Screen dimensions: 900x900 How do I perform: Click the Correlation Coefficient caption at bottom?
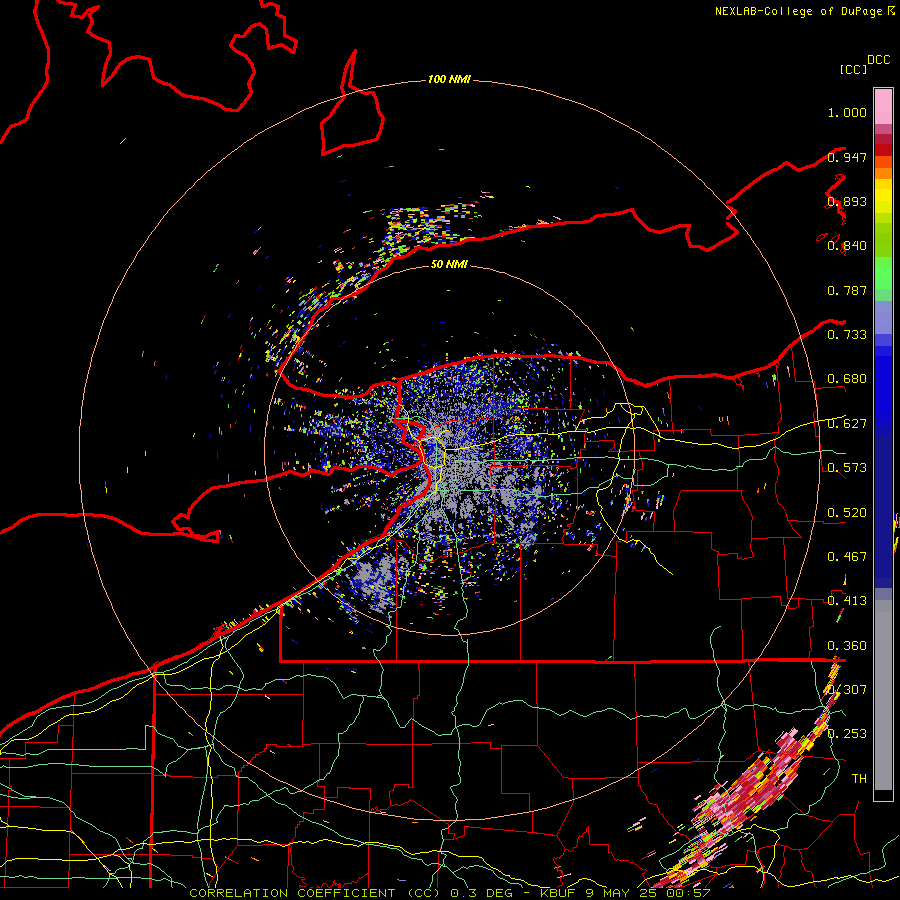(450, 893)
